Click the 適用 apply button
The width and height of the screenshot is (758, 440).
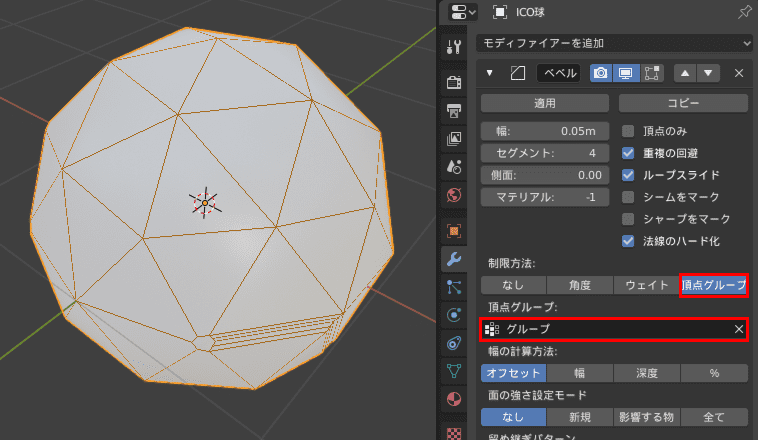[x=545, y=103]
